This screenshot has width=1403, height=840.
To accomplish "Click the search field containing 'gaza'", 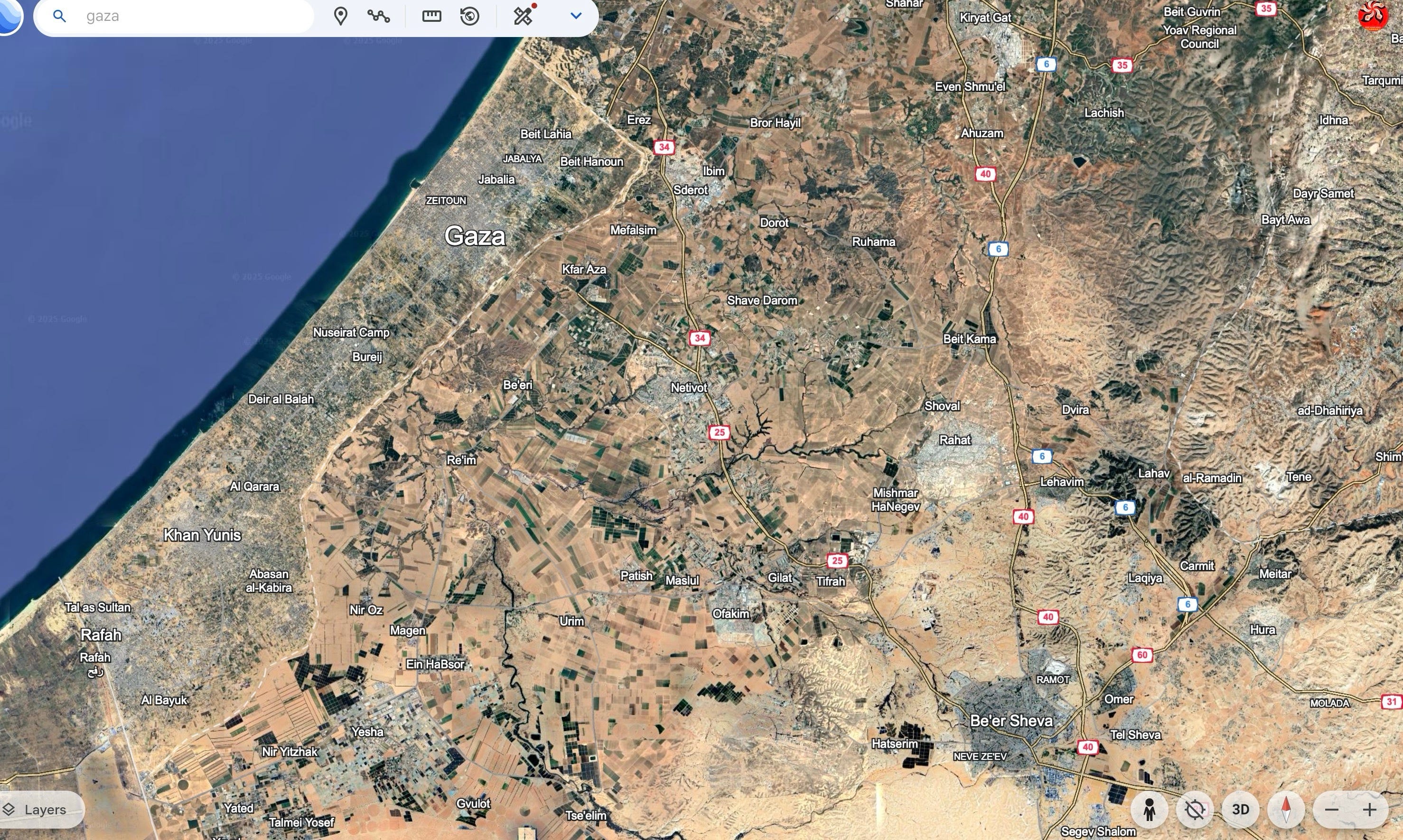I will click(x=174, y=16).
